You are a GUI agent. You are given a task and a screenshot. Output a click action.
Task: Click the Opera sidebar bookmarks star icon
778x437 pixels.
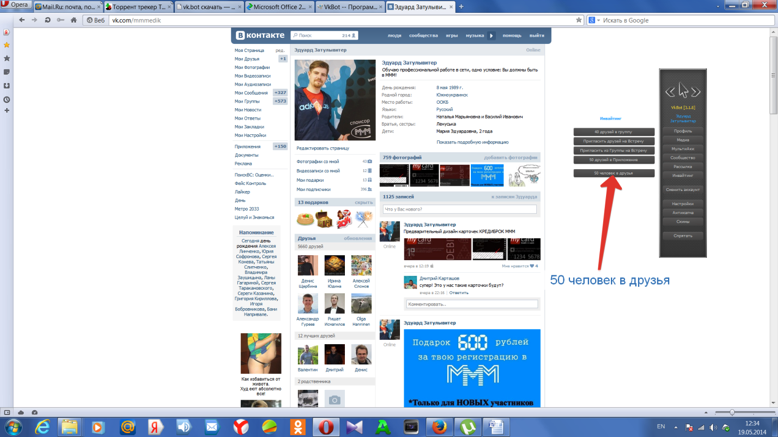tap(6, 45)
